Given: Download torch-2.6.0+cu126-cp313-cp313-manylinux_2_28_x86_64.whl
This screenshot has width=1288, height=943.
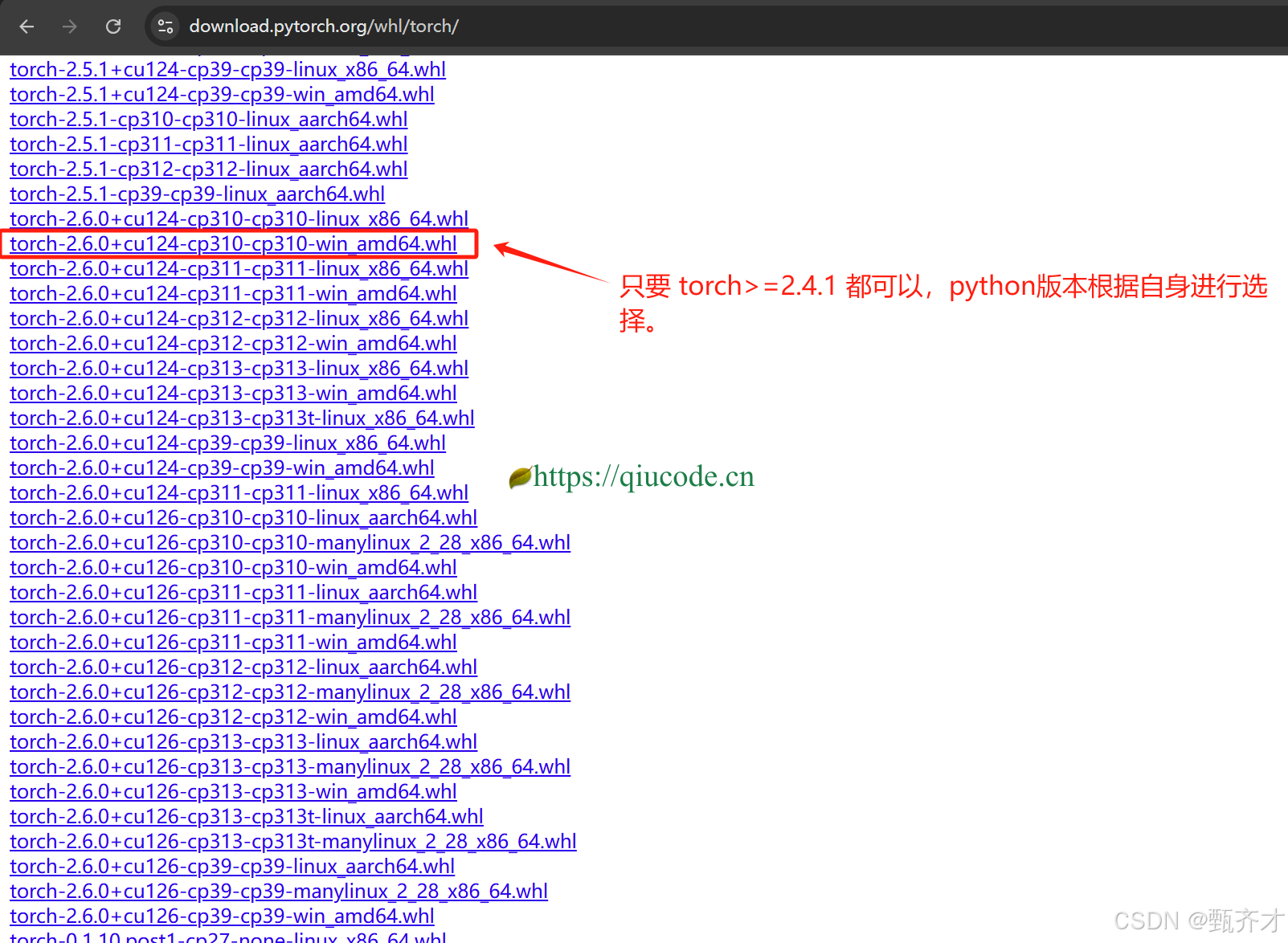Looking at the screenshot, I should click(290, 767).
